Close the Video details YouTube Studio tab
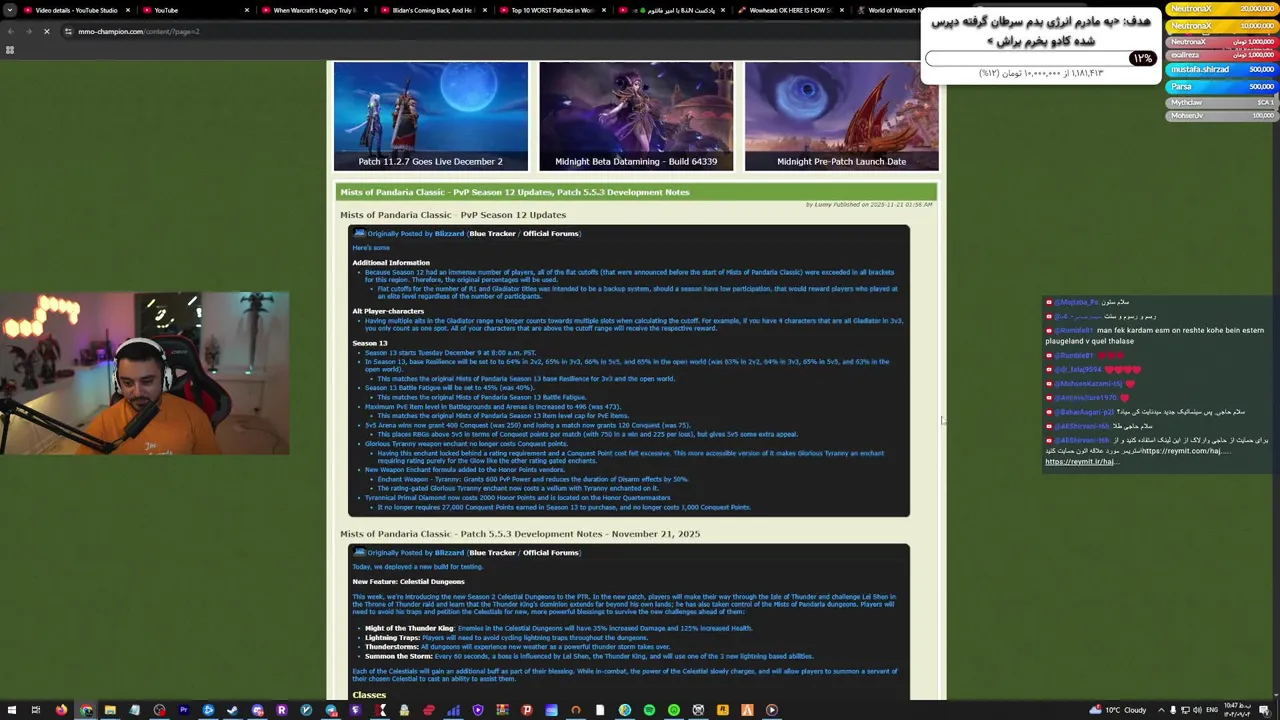The image size is (1280, 720). (128, 10)
